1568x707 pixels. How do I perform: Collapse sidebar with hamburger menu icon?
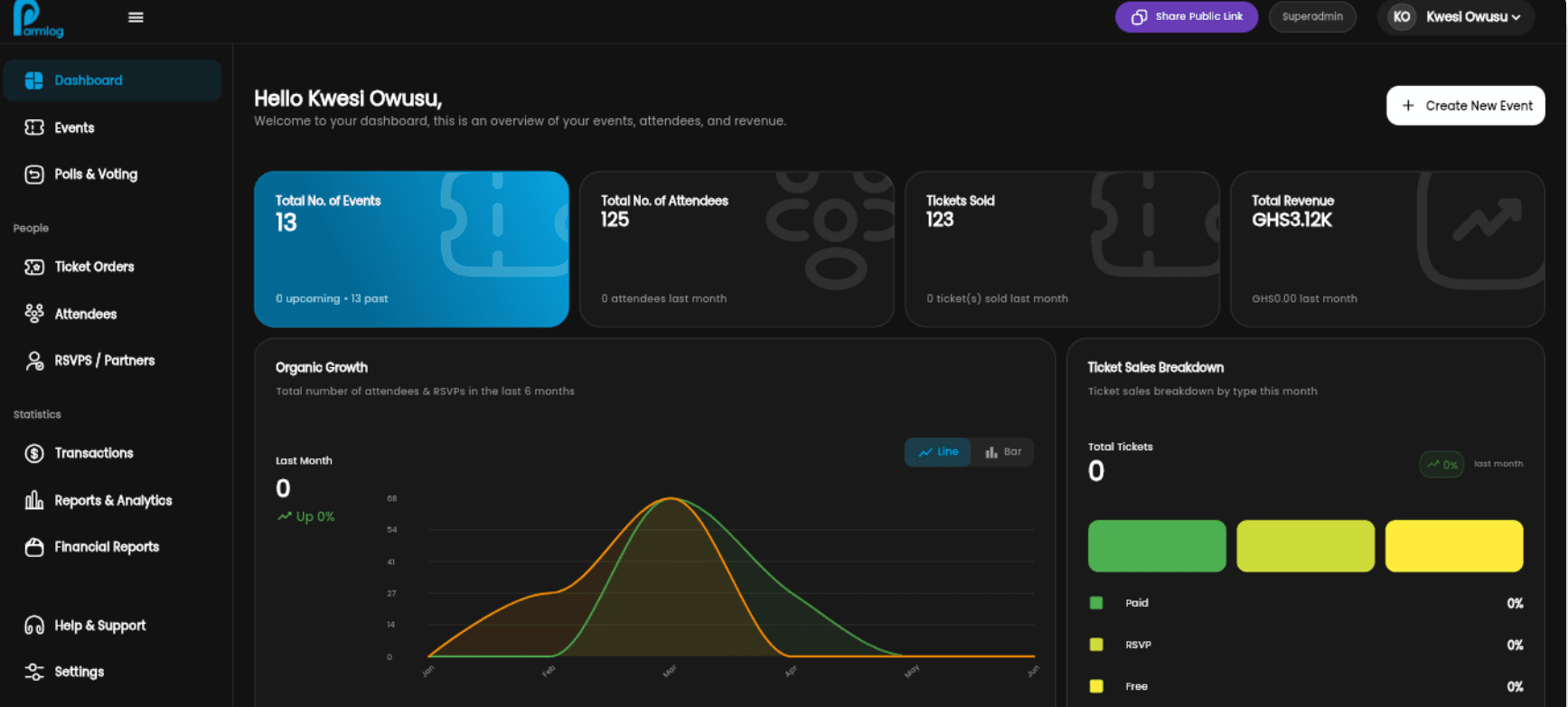click(136, 17)
